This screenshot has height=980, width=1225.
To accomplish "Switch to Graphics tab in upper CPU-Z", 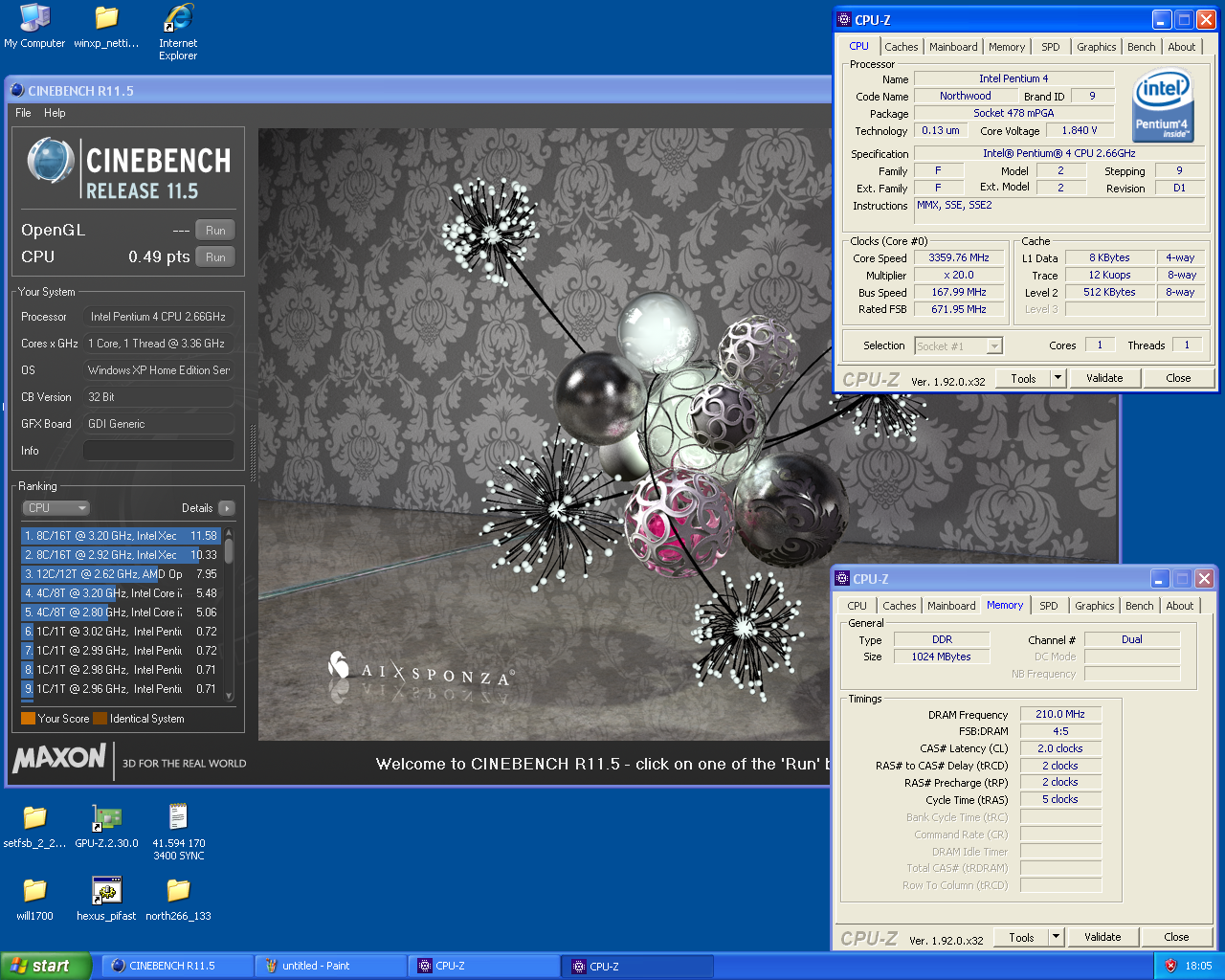I will click(x=1096, y=47).
